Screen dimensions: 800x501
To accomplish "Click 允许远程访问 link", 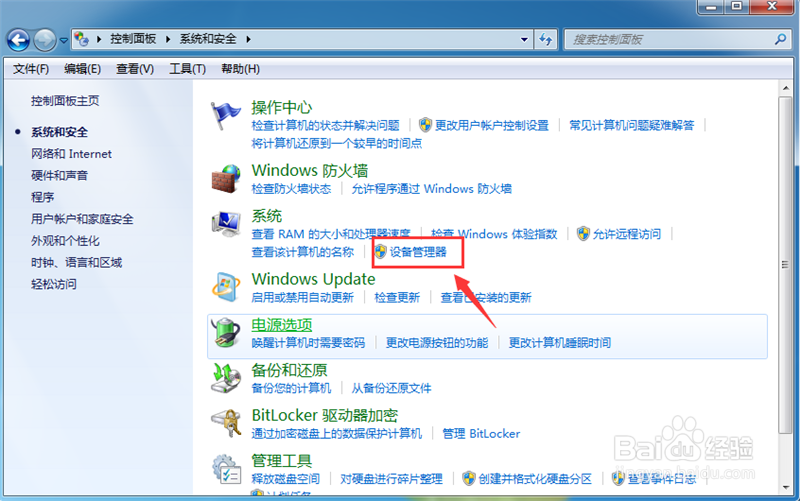I will pyautogui.click(x=627, y=234).
